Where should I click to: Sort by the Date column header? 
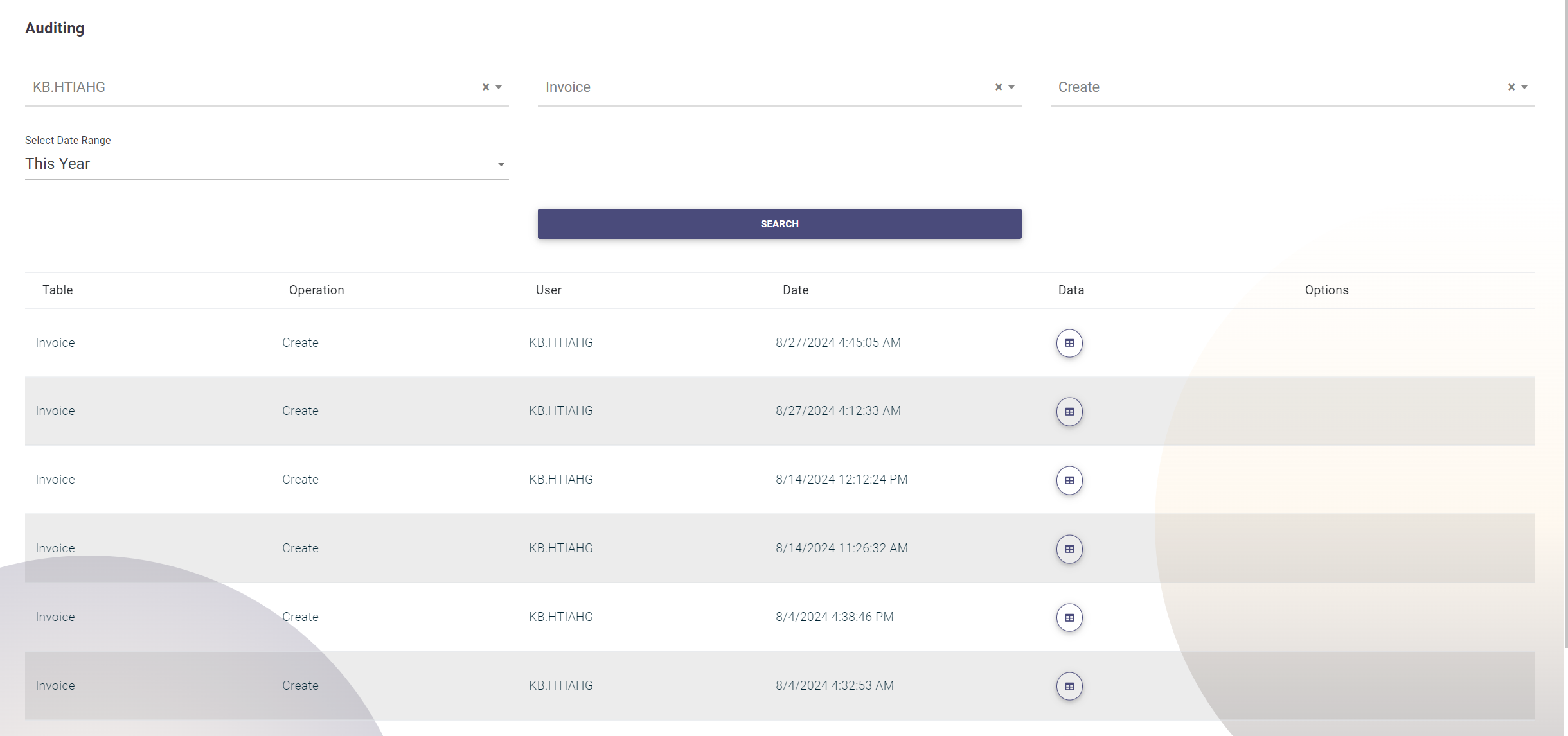(796, 290)
